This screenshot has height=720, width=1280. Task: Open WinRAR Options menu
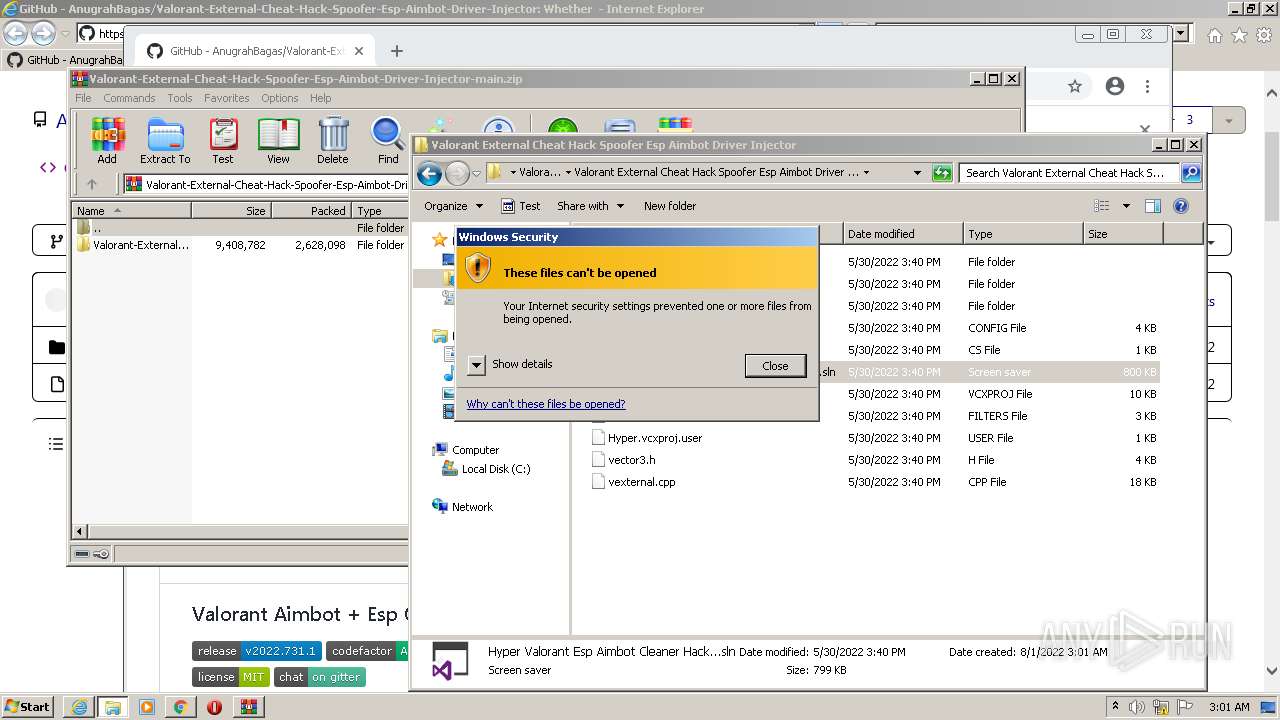click(x=280, y=98)
